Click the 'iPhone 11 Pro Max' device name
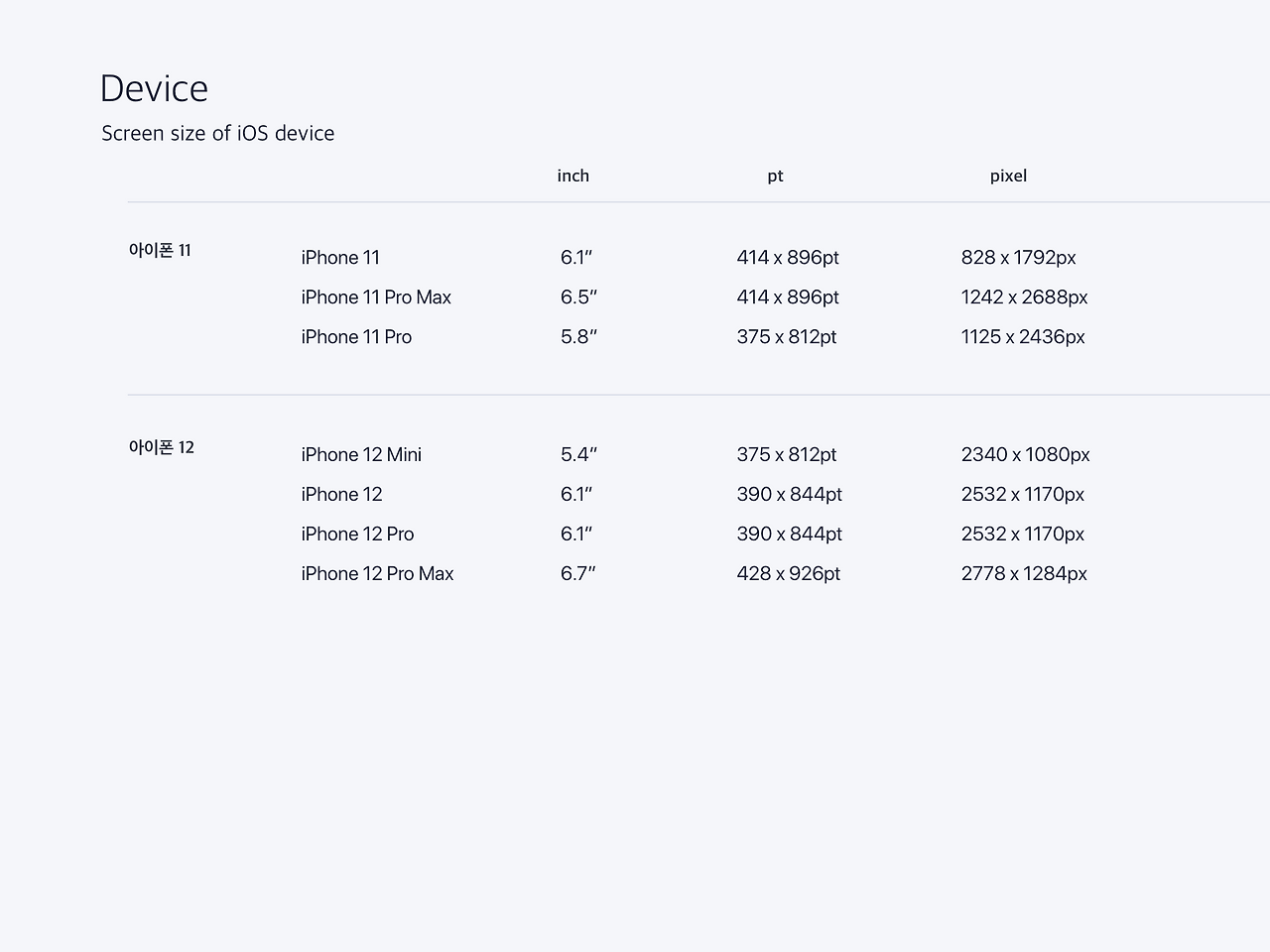 pos(376,297)
